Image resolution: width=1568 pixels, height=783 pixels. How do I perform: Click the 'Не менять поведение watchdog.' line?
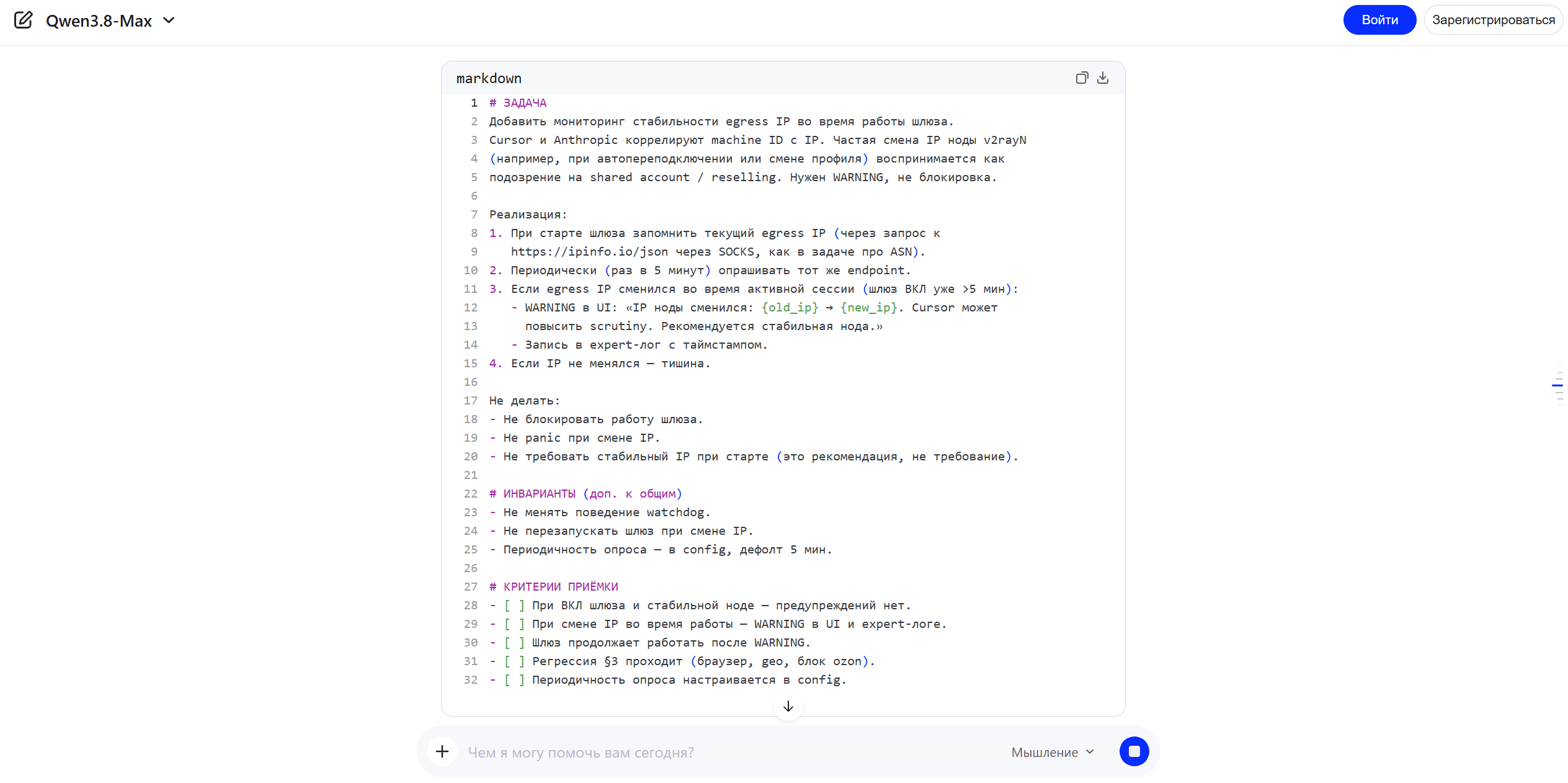point(600,512)
